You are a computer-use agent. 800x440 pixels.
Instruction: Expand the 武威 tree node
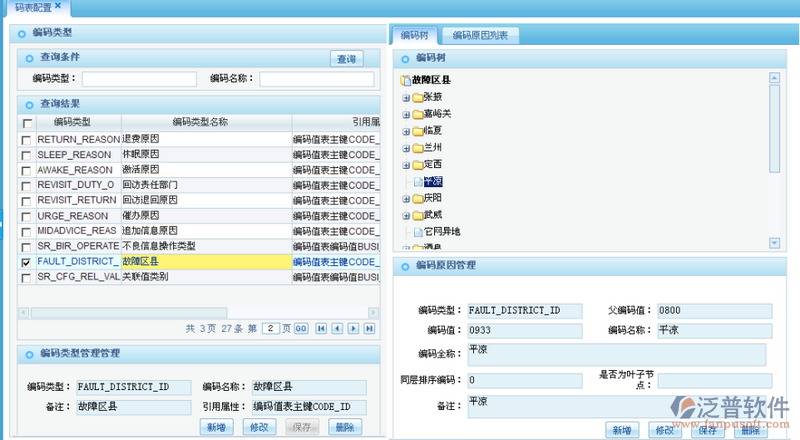pos(405,215)
